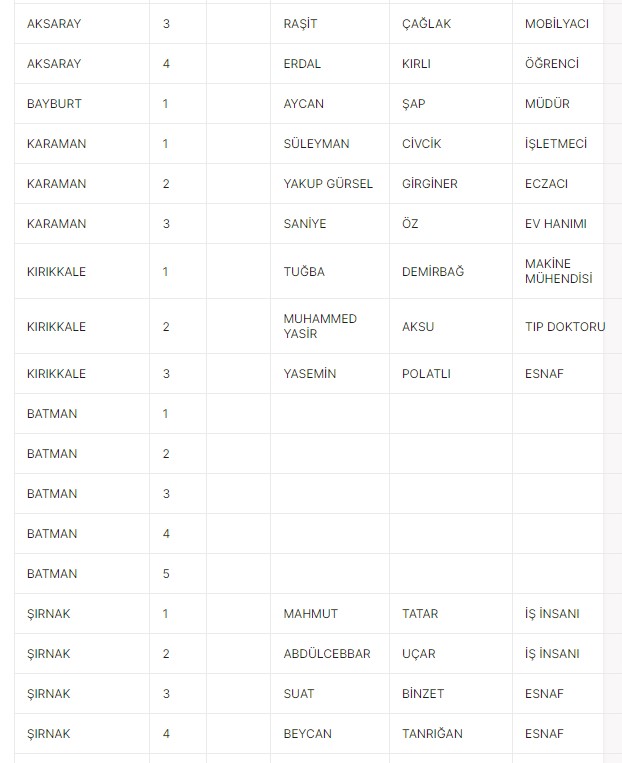Click the occupation TIP DOKTORU
The image size is (622, 763).
point(565,327)
